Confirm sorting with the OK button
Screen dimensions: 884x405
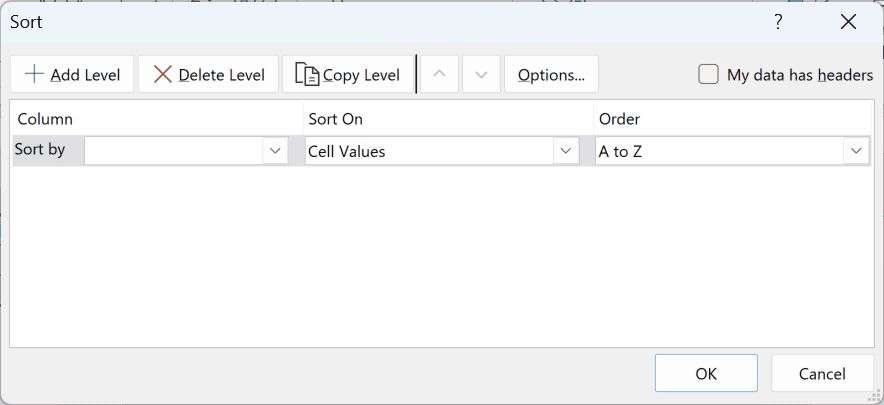(x=706, y=373)
